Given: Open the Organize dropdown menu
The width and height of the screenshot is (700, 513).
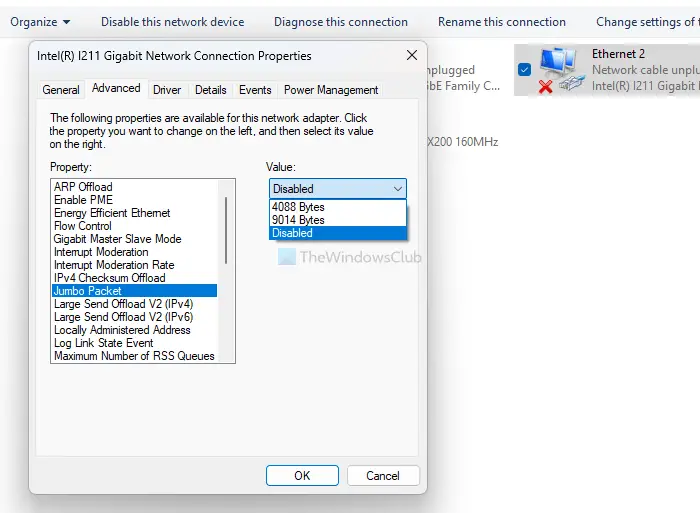Looking at the screenshot, I should pos(40,21).
